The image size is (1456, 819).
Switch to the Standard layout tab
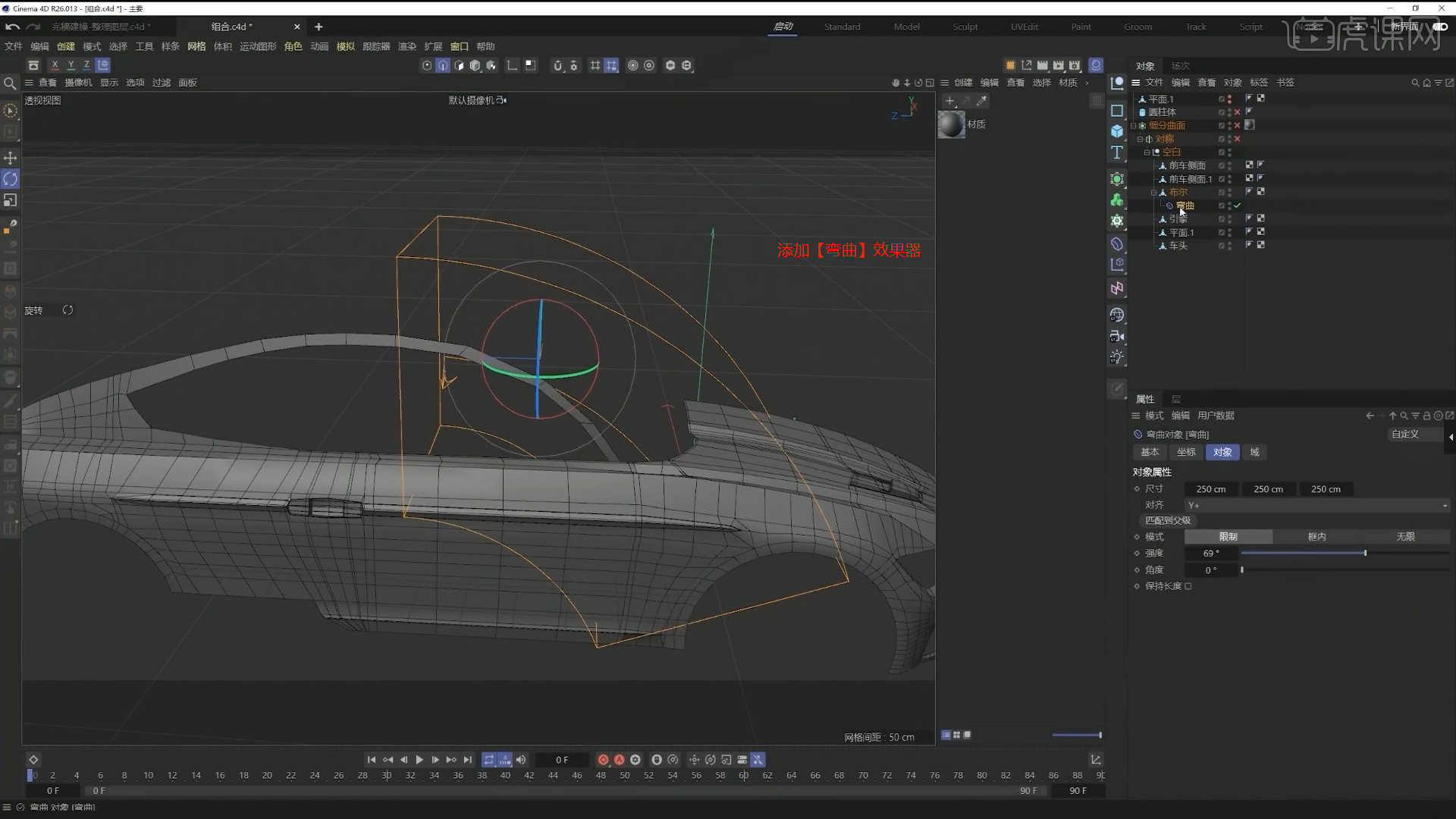[842, 27]
